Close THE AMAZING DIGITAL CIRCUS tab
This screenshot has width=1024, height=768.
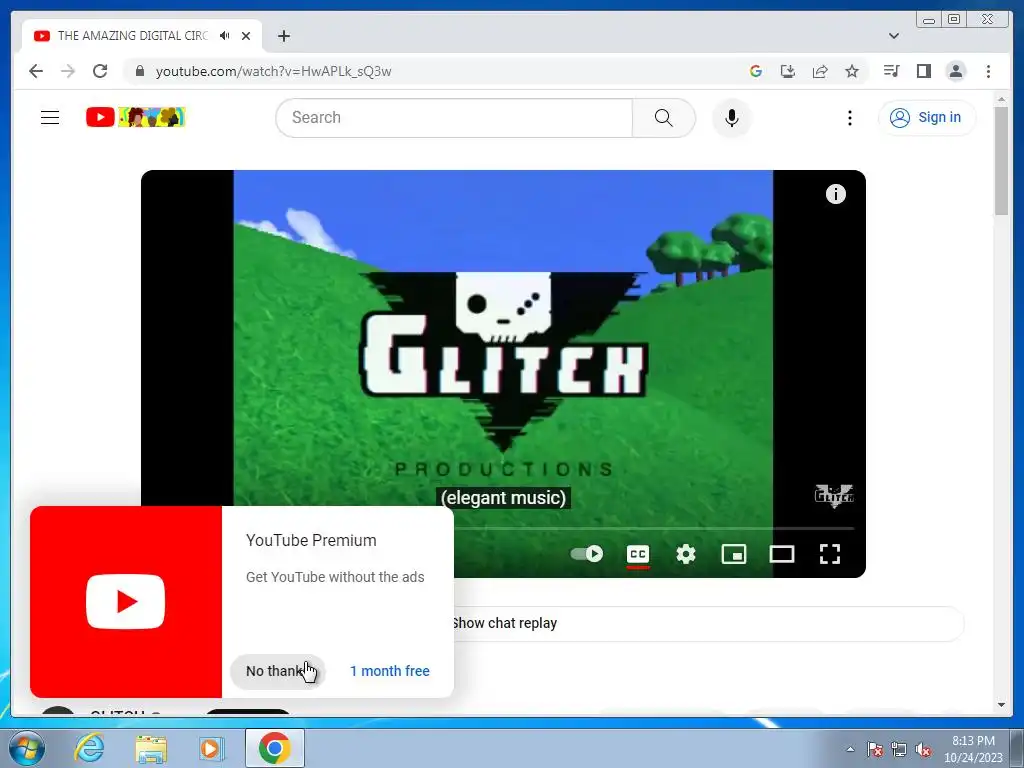246,36
